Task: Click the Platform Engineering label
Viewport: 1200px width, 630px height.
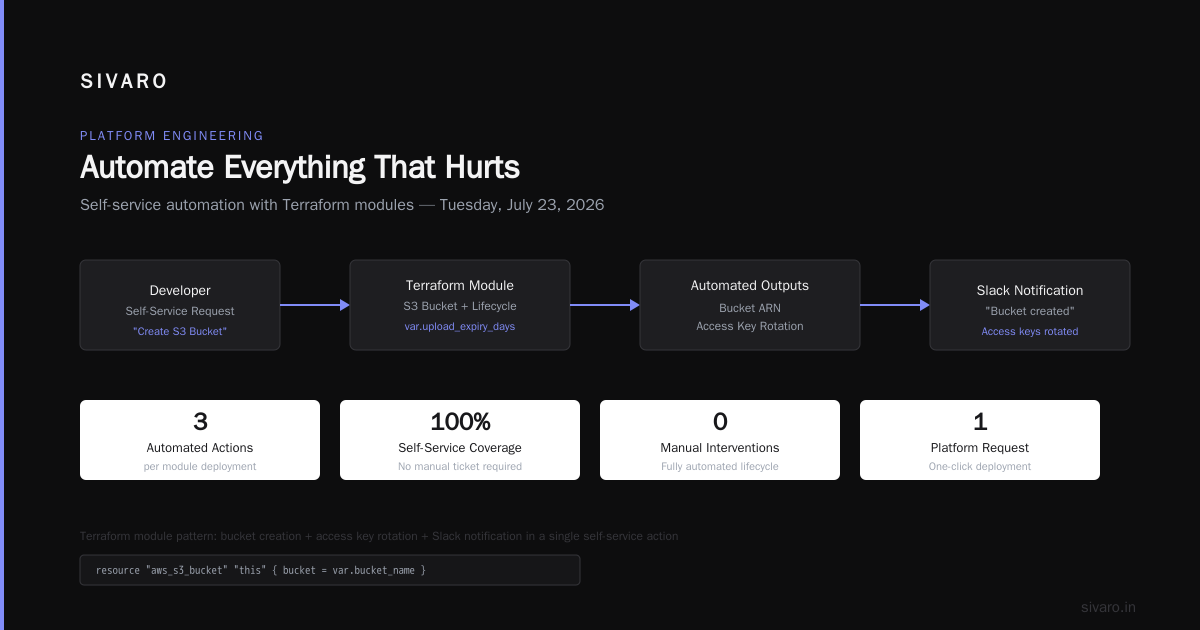Action: [172, 136]
